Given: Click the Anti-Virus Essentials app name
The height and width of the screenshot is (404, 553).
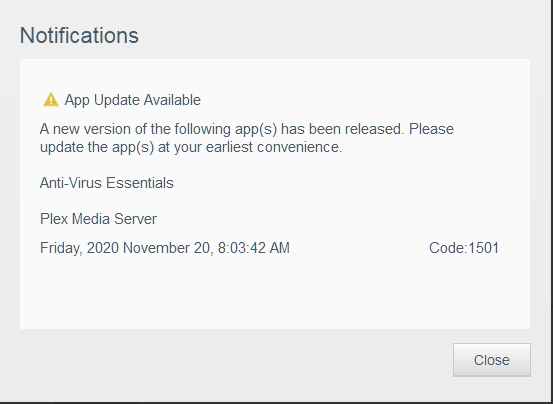Looking at the screenshot, I should click(107, 183).
